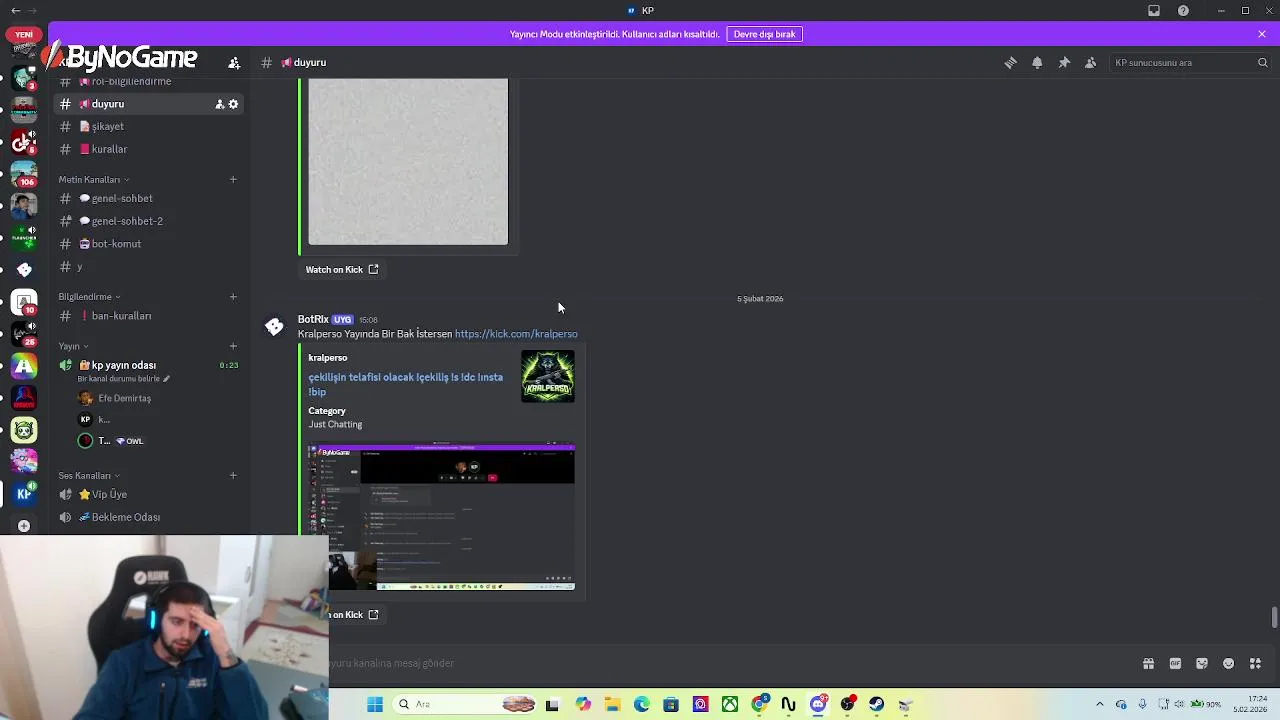
Task: Collapse Bilgilendirme category
Action: point(89,296)
